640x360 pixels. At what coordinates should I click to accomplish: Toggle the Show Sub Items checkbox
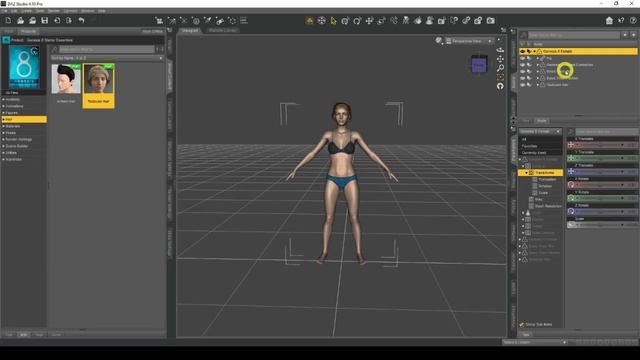[x=522, y=324]
